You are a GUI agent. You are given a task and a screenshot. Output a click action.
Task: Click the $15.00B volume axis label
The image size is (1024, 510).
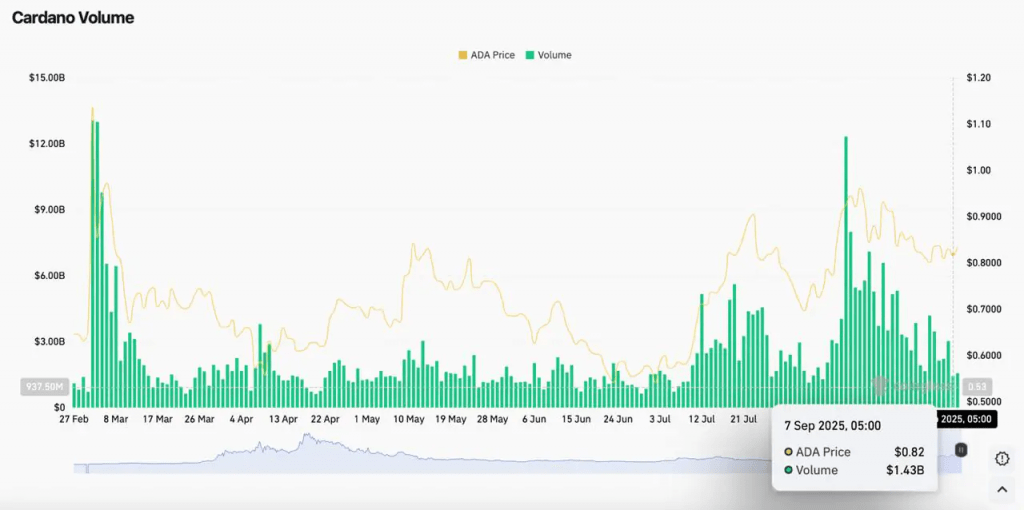pyautogui.click(x=47, y=78)
